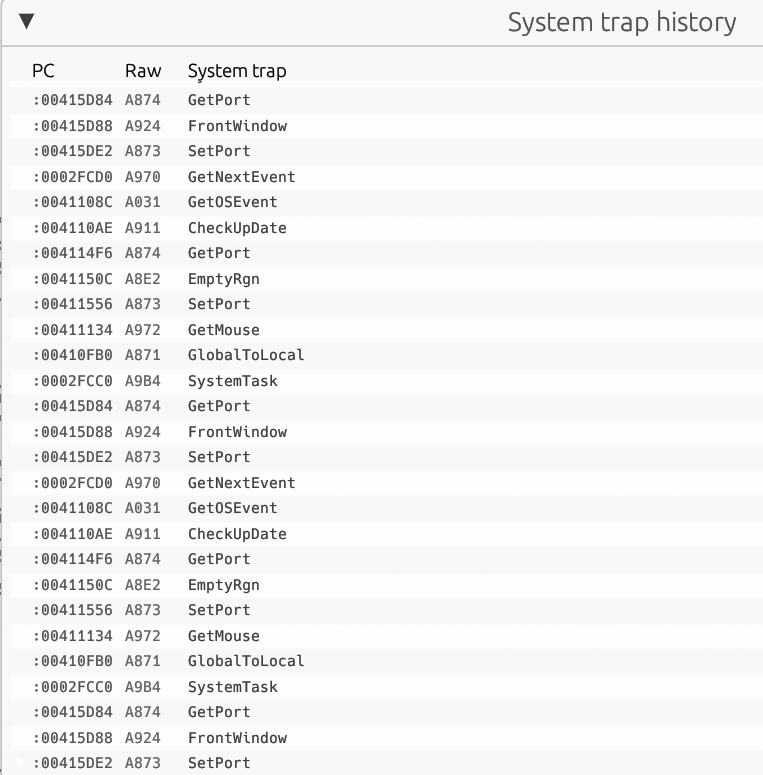Pick the first CheckUpDate A911 row
The height and width of the screenshot is (775, 763).
click(x=386, y=228)
